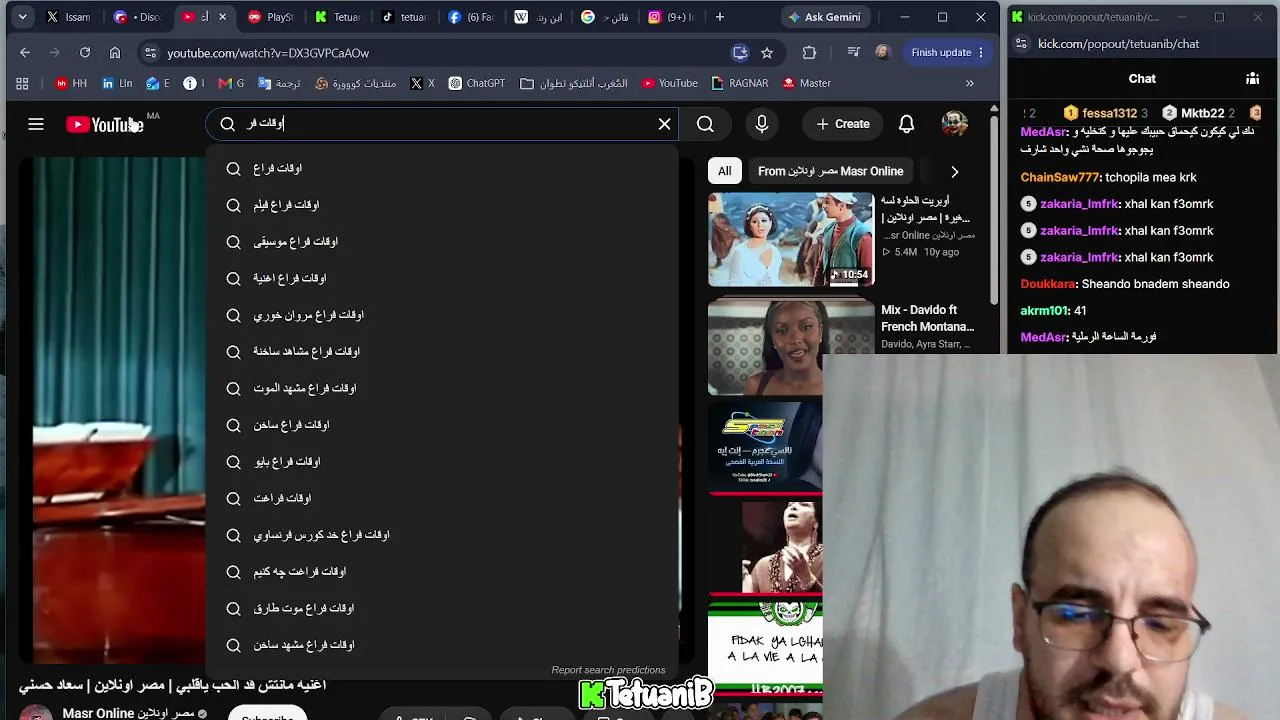Open the HH bookmark
Screen dimensions: 1280x720
pos(71,83)
